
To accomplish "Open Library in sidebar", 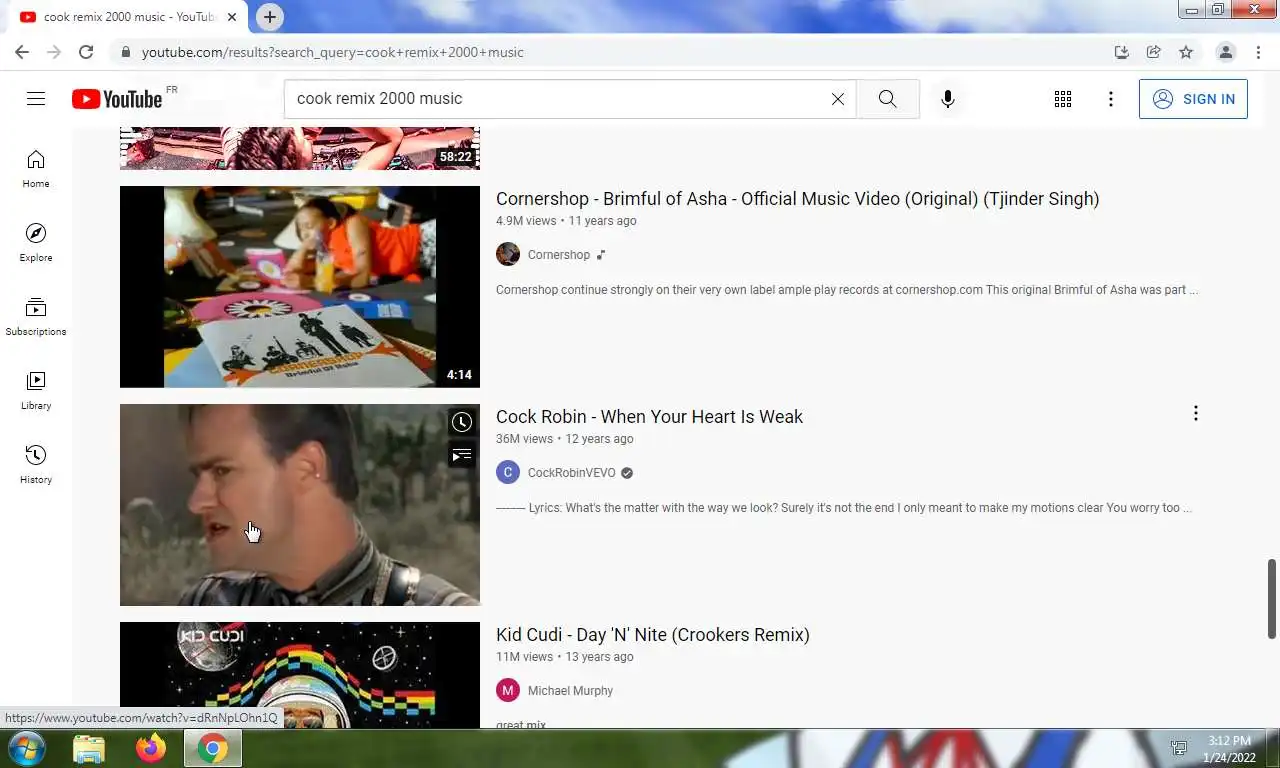I will point(36,391).
